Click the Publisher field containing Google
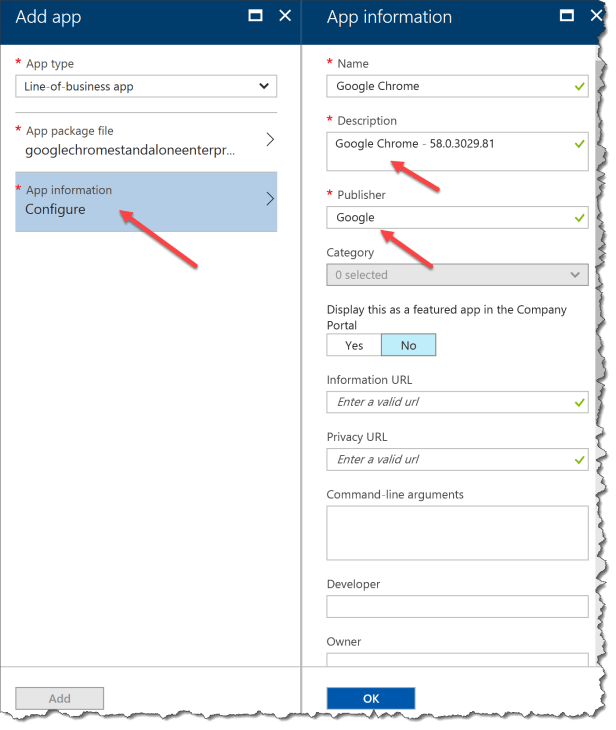The height and width of the screenshot is (730, 616). [x=457, y=217]
